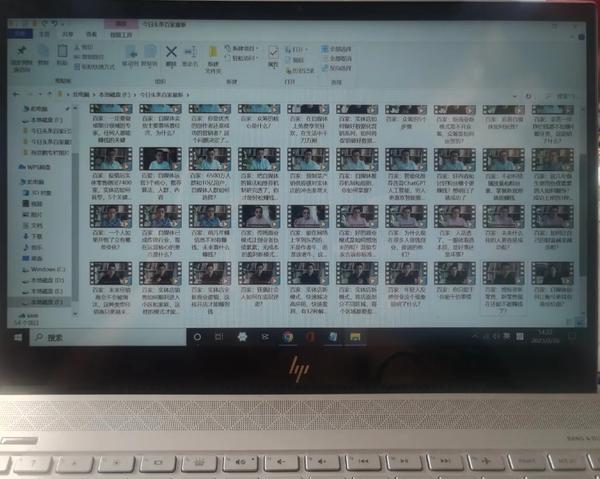Select 3D Objects in navigation pane

coord(38,193)
